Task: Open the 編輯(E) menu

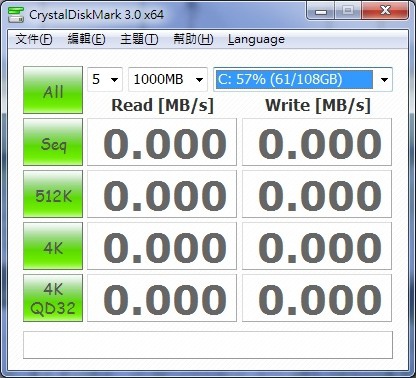Action: (86, 39)
